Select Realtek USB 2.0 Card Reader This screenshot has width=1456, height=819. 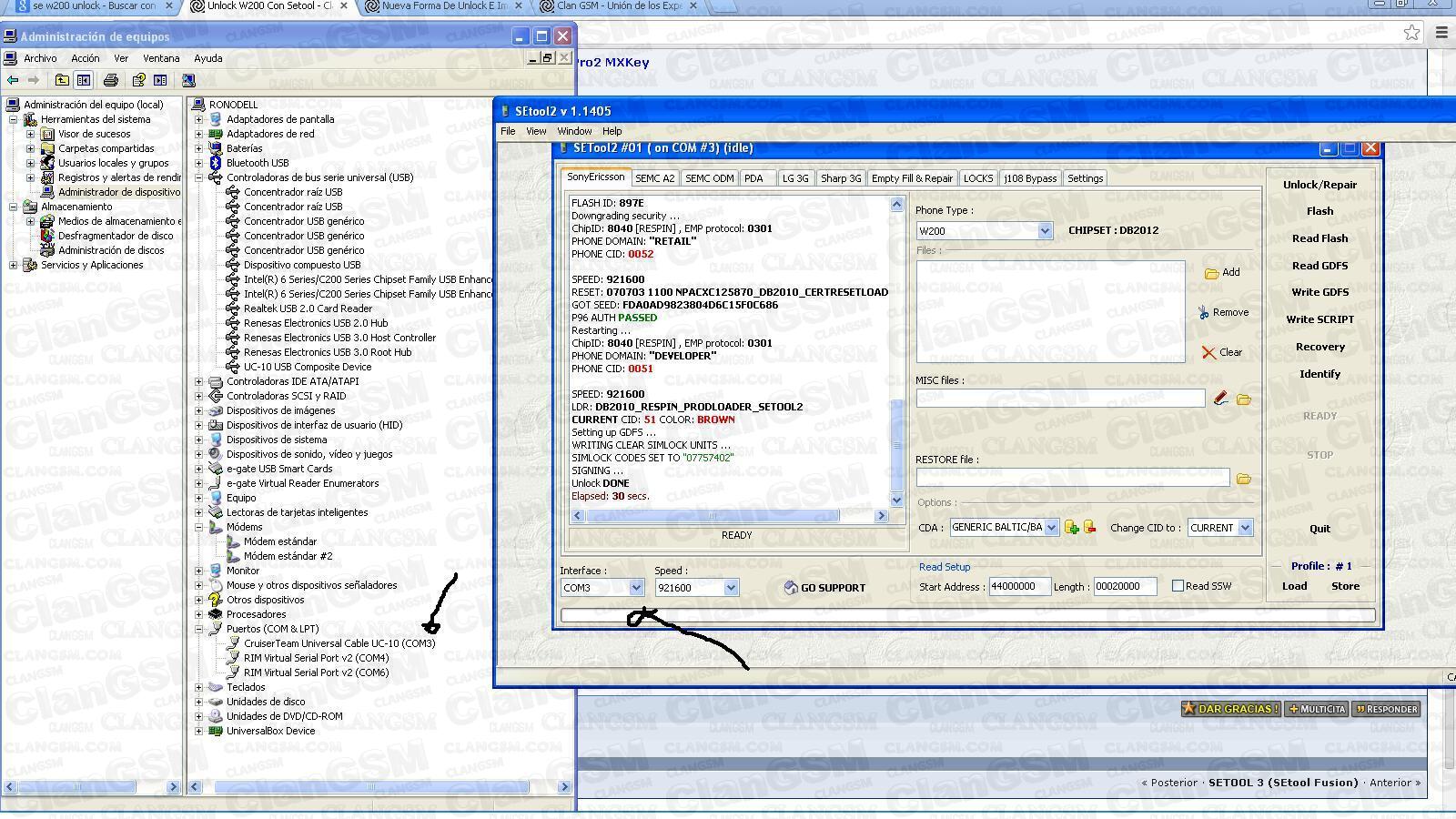(x=308, y=308)
